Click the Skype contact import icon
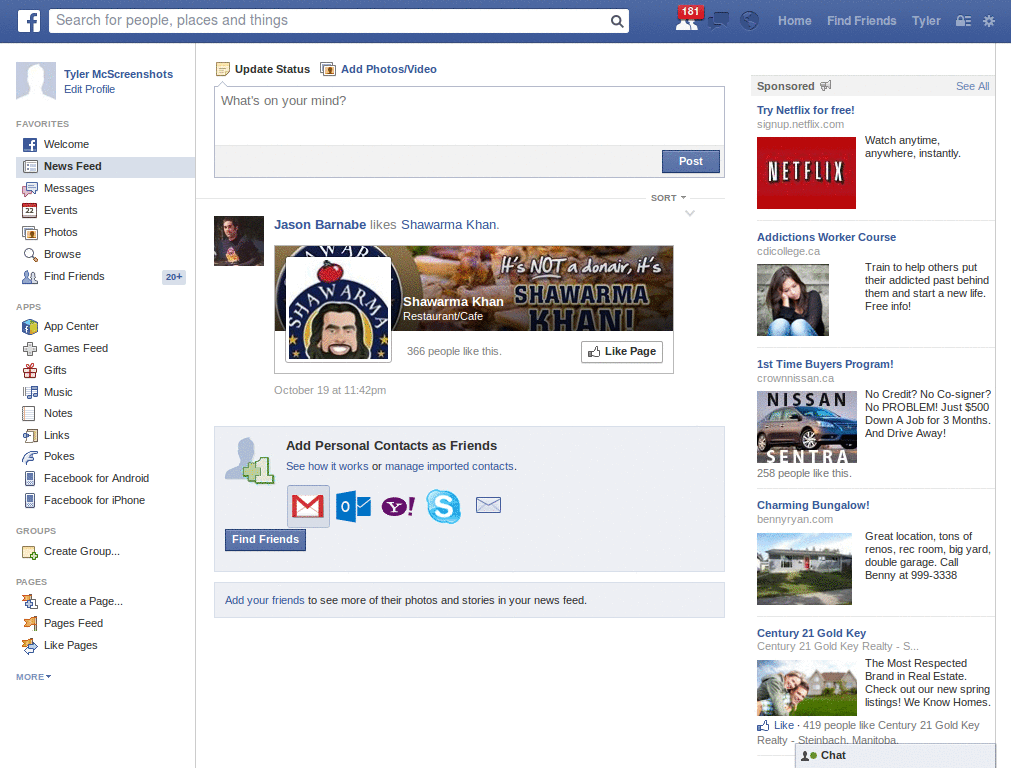This screenshot has width=1024, height=768. 443,506
